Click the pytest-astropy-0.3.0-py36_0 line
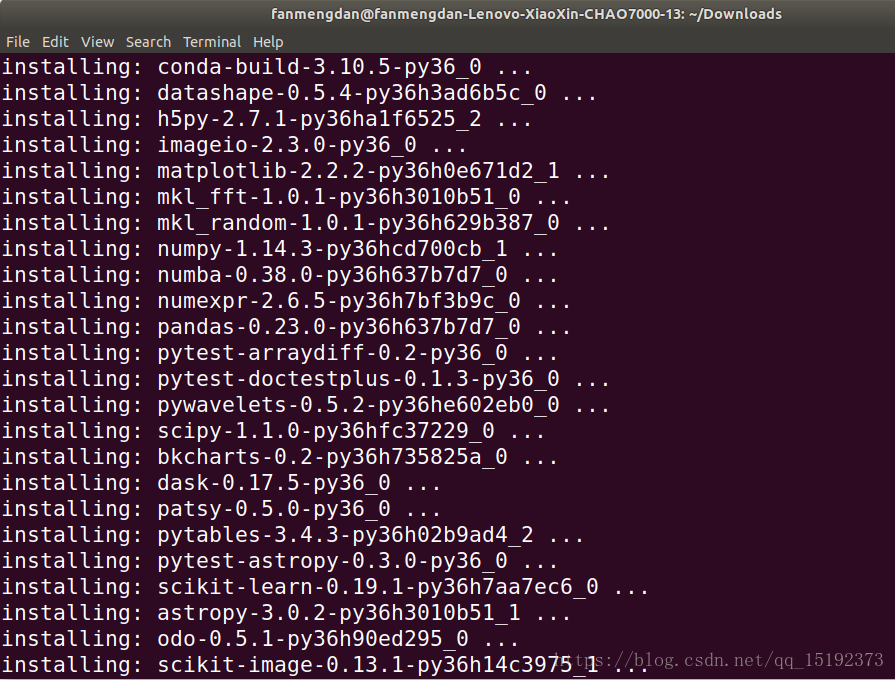This screenshot has width=895, height=680. tap(280, 561)
